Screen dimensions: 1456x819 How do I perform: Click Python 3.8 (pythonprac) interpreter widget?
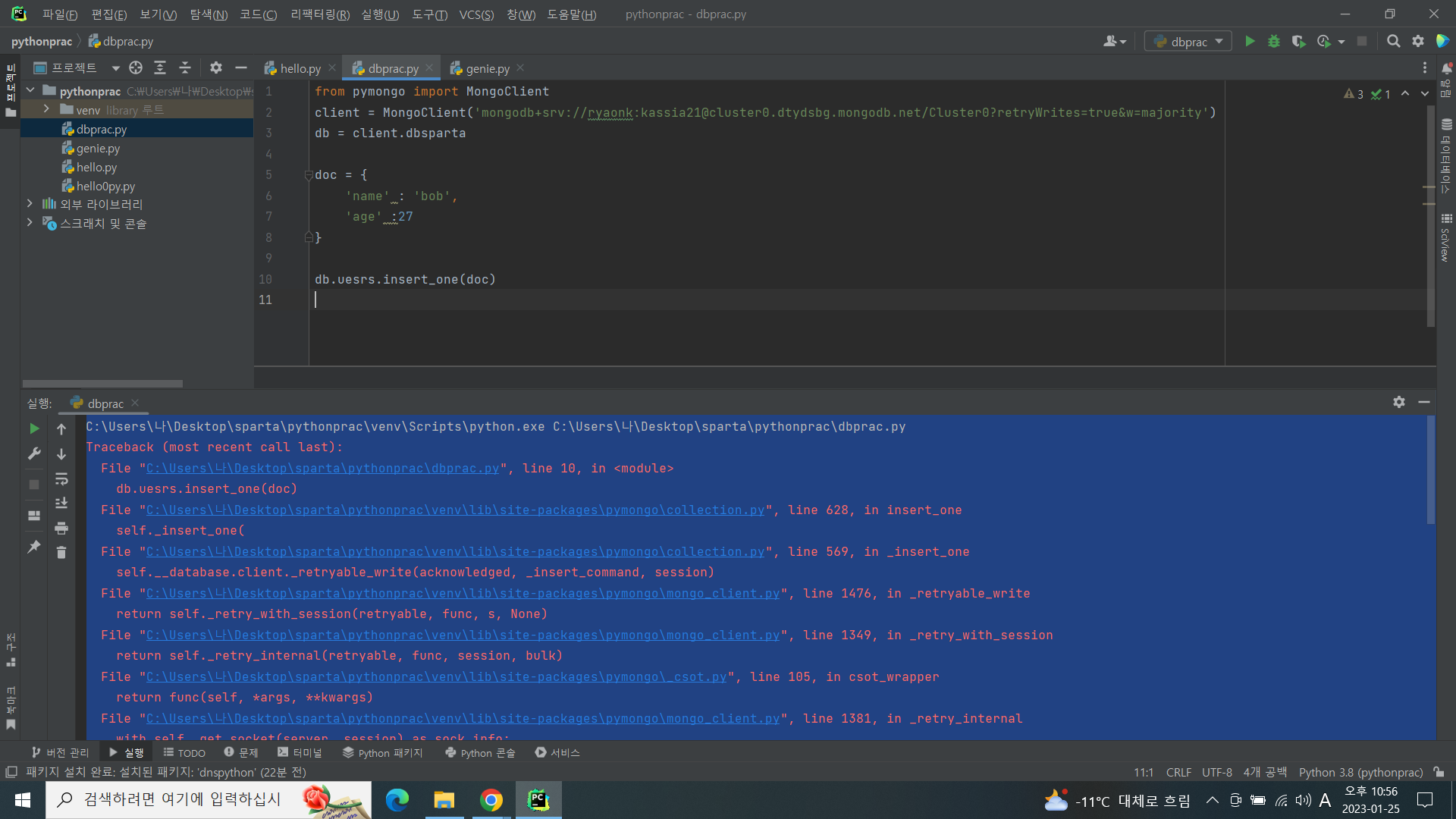coord(1360,773)
